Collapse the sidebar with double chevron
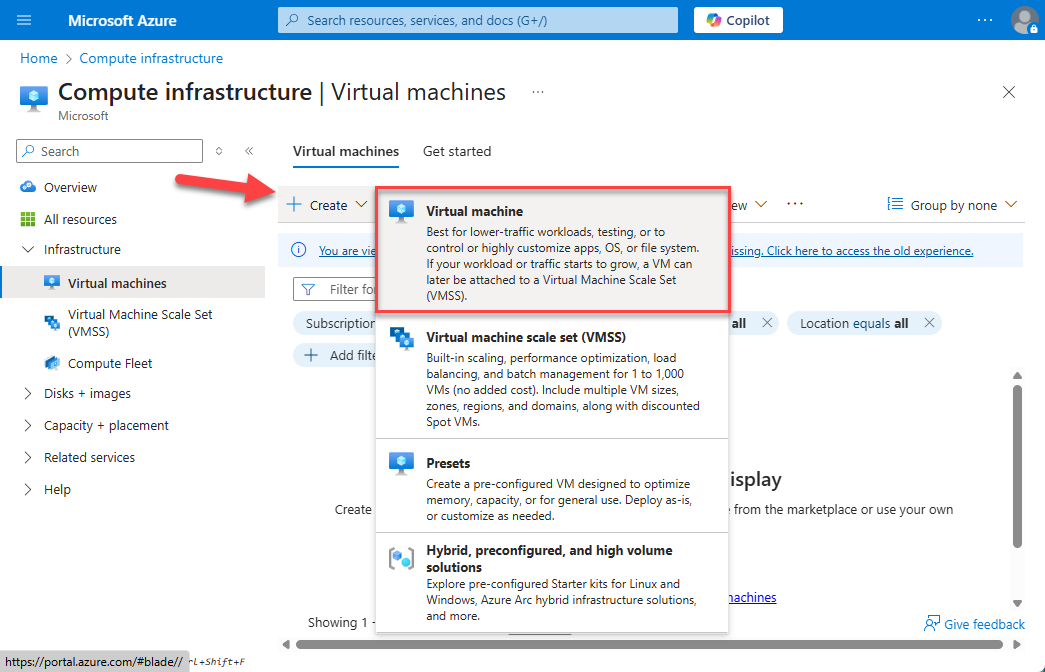1045x672 pixels. pyautogui.click(x=249, y=151)
